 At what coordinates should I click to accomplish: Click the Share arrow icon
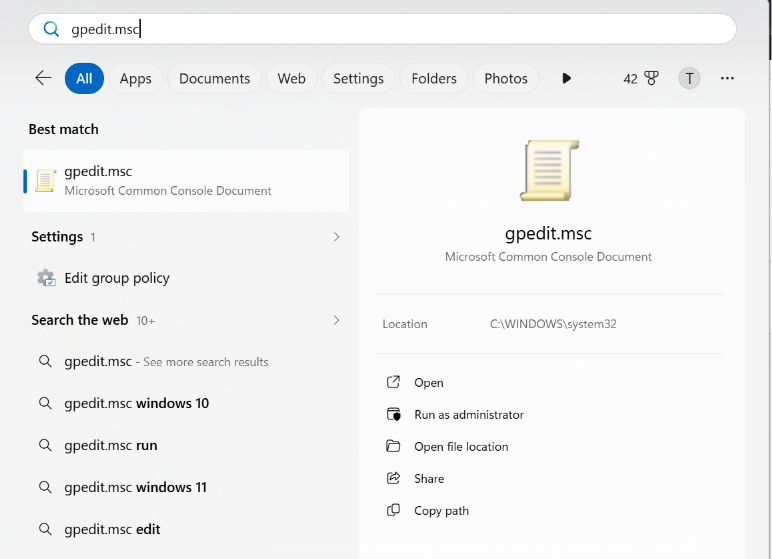click(x=393, y=478)
